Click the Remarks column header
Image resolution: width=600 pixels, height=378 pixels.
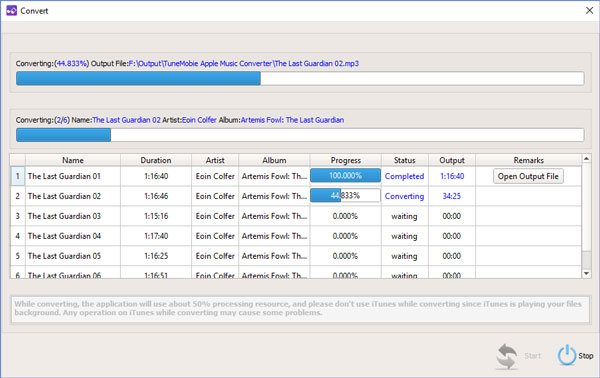(x=528, y=160)
